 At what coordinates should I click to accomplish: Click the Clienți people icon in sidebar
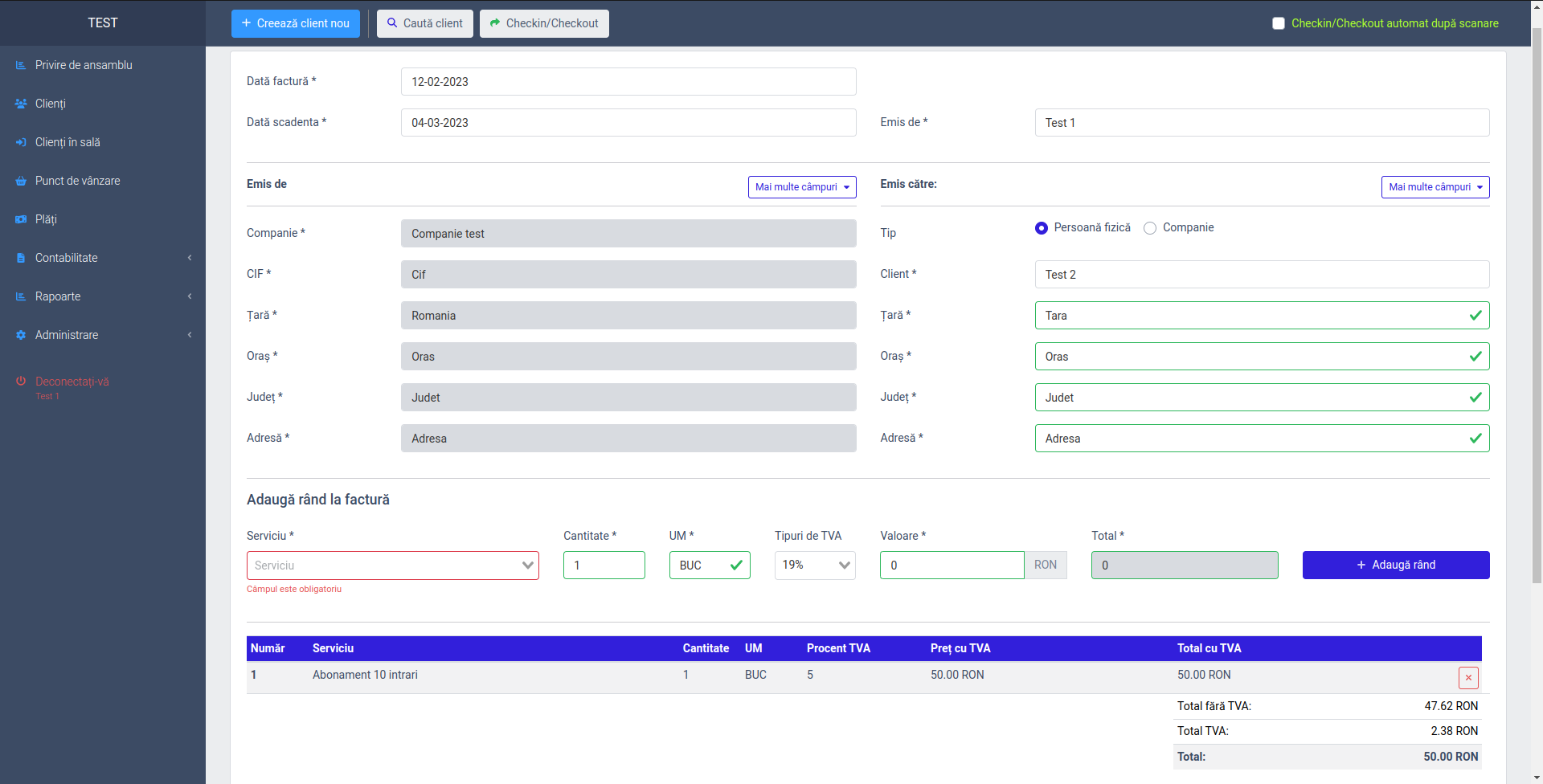click(x=21, y=104)
